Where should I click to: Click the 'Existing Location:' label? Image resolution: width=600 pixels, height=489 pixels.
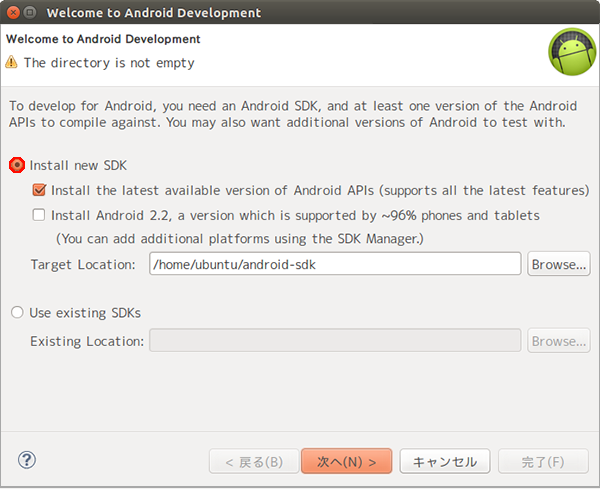point(87,341)
